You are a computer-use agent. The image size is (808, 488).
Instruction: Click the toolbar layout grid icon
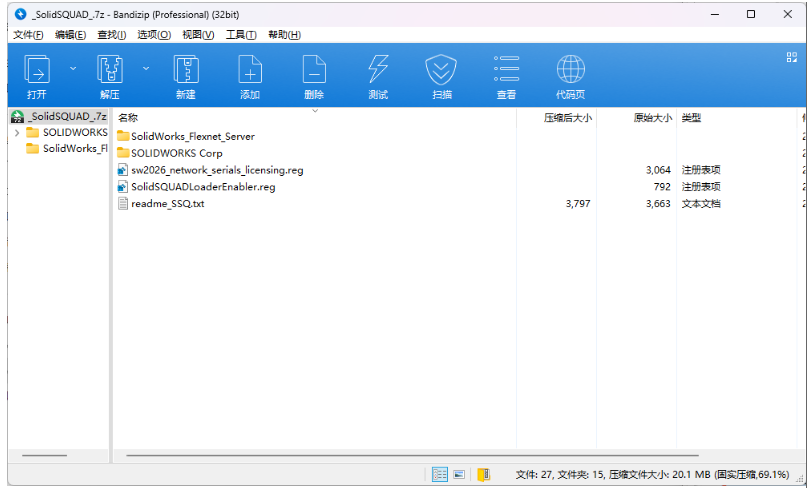[792, 57]
